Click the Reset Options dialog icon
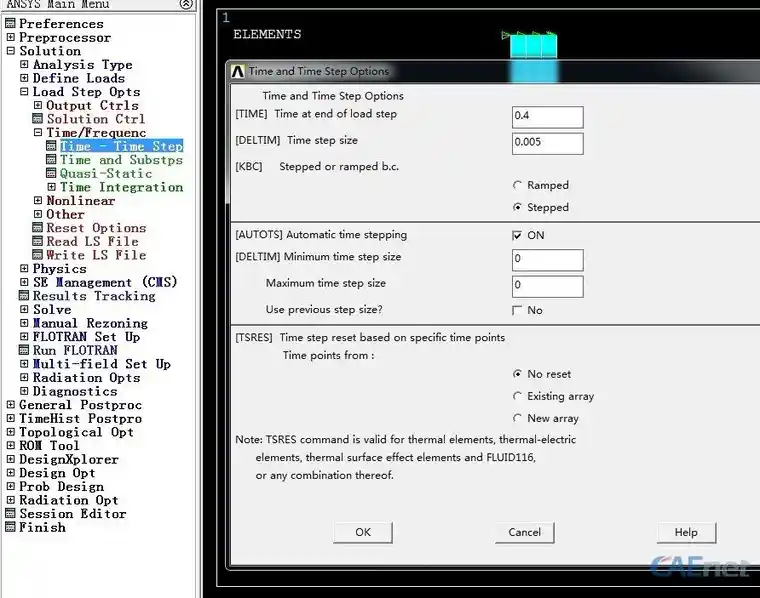 tap(37, 227)
